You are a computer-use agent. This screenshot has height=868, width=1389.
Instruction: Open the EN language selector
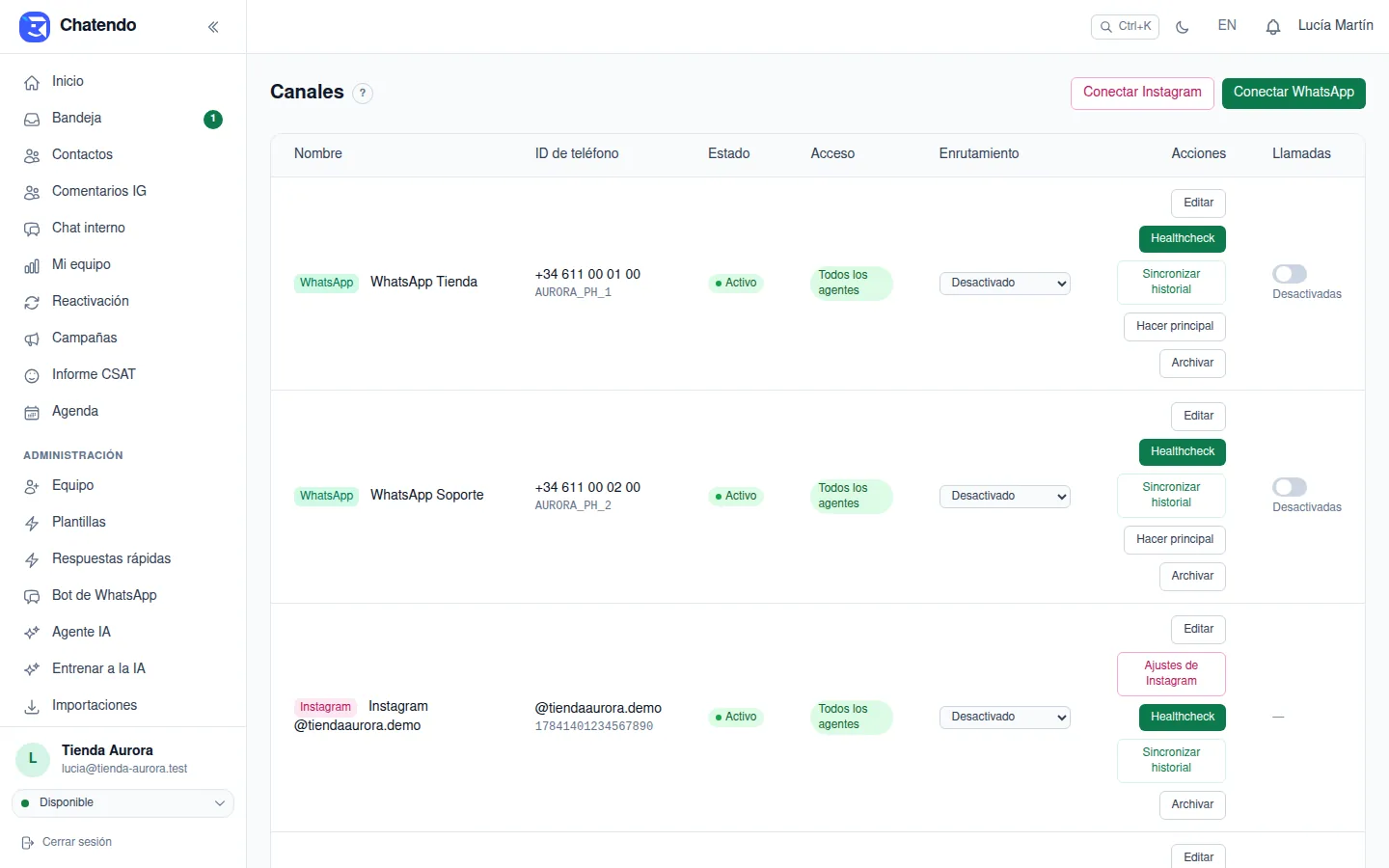coord(1227,26)
